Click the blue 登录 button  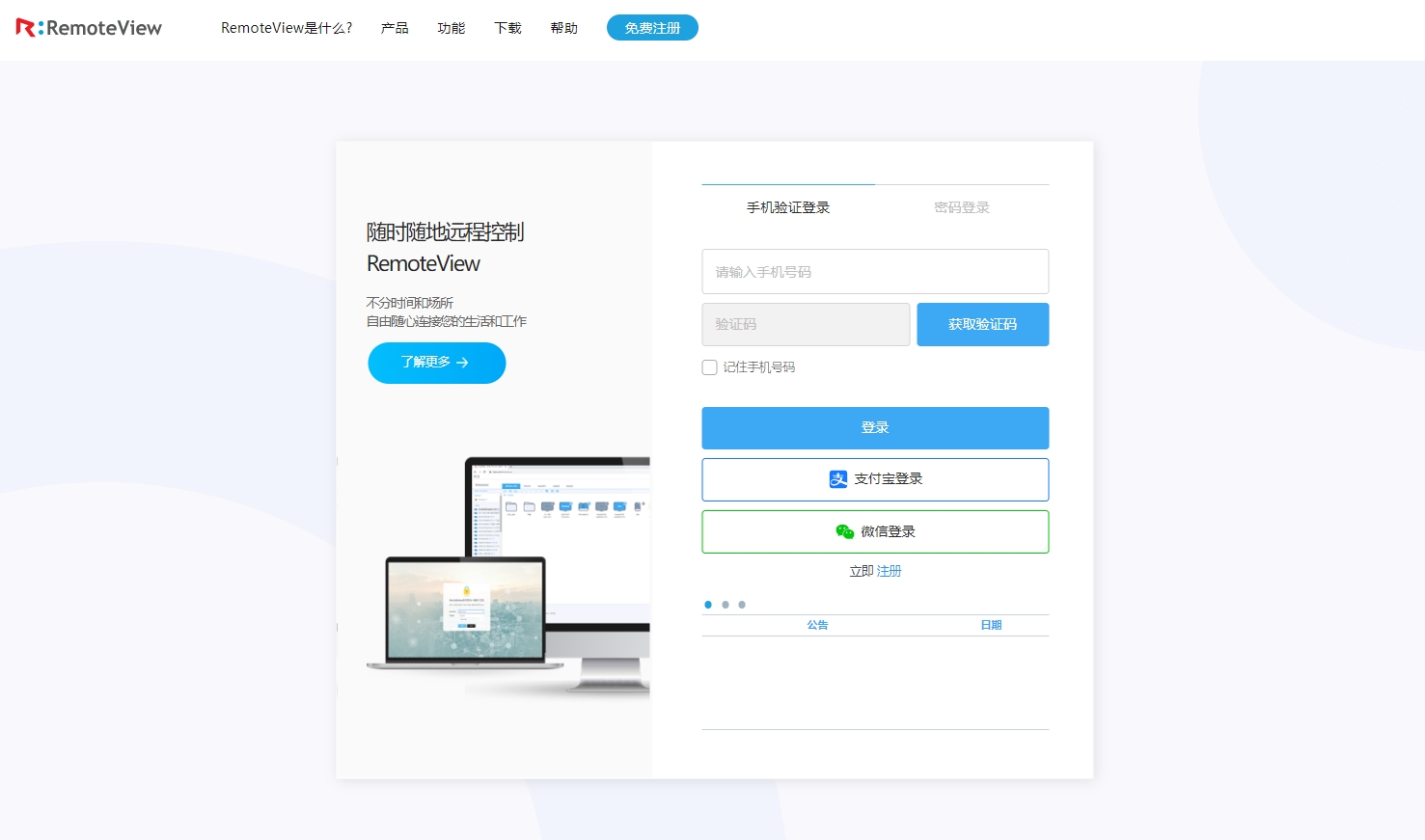point(875,428)
